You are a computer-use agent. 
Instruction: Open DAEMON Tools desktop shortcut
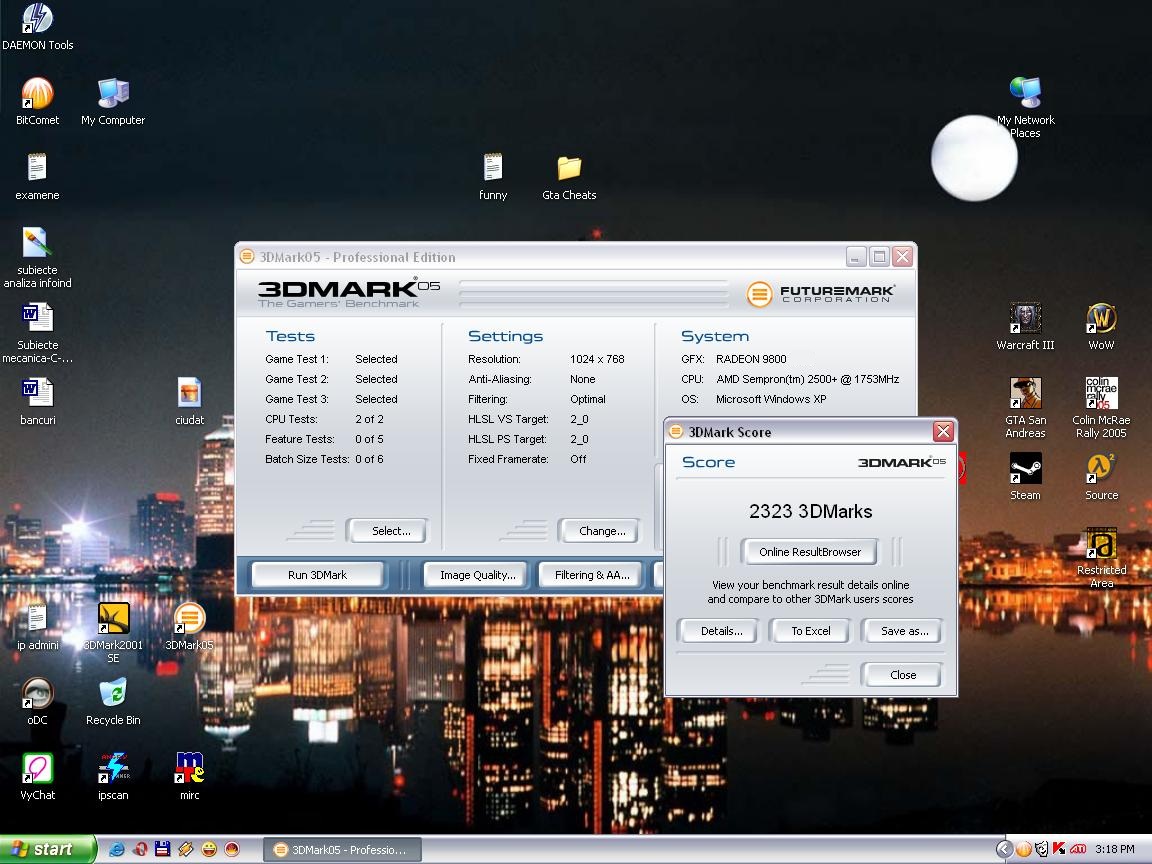point(37,26)
